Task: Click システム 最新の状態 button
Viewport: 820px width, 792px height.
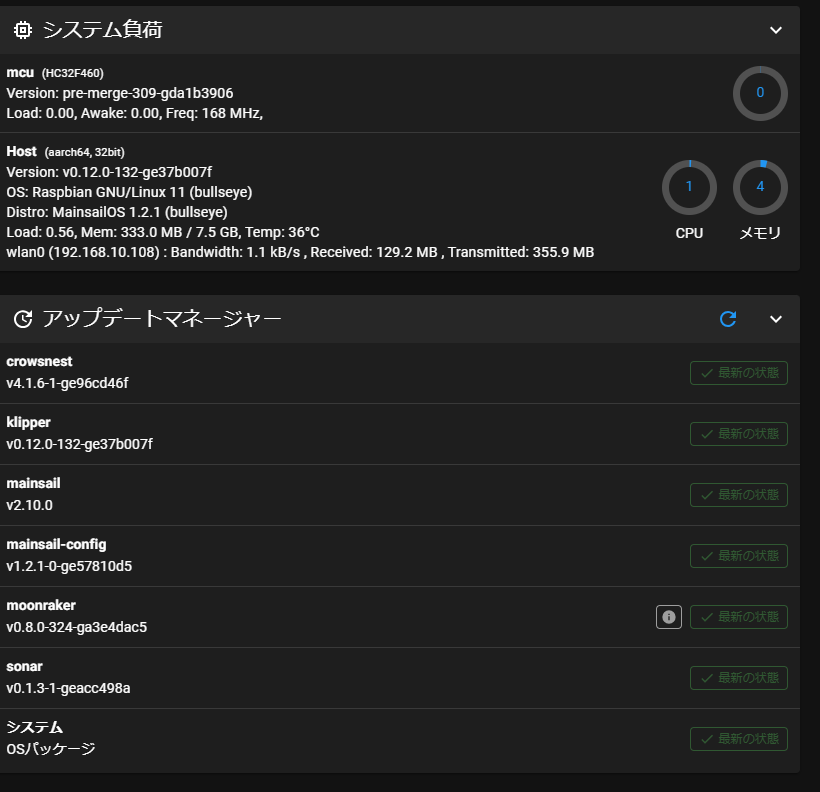Action: 738,739
